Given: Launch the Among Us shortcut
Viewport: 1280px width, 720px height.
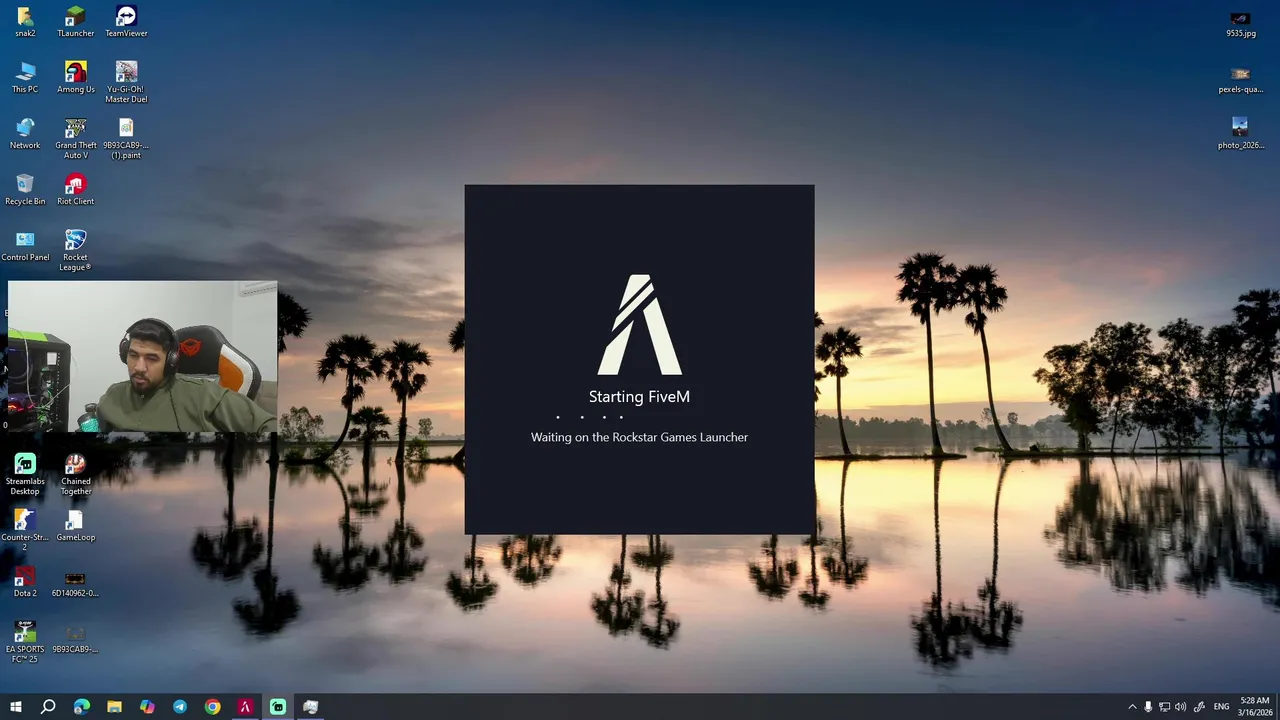Looking at the screenshot, I should click(75, 78).
